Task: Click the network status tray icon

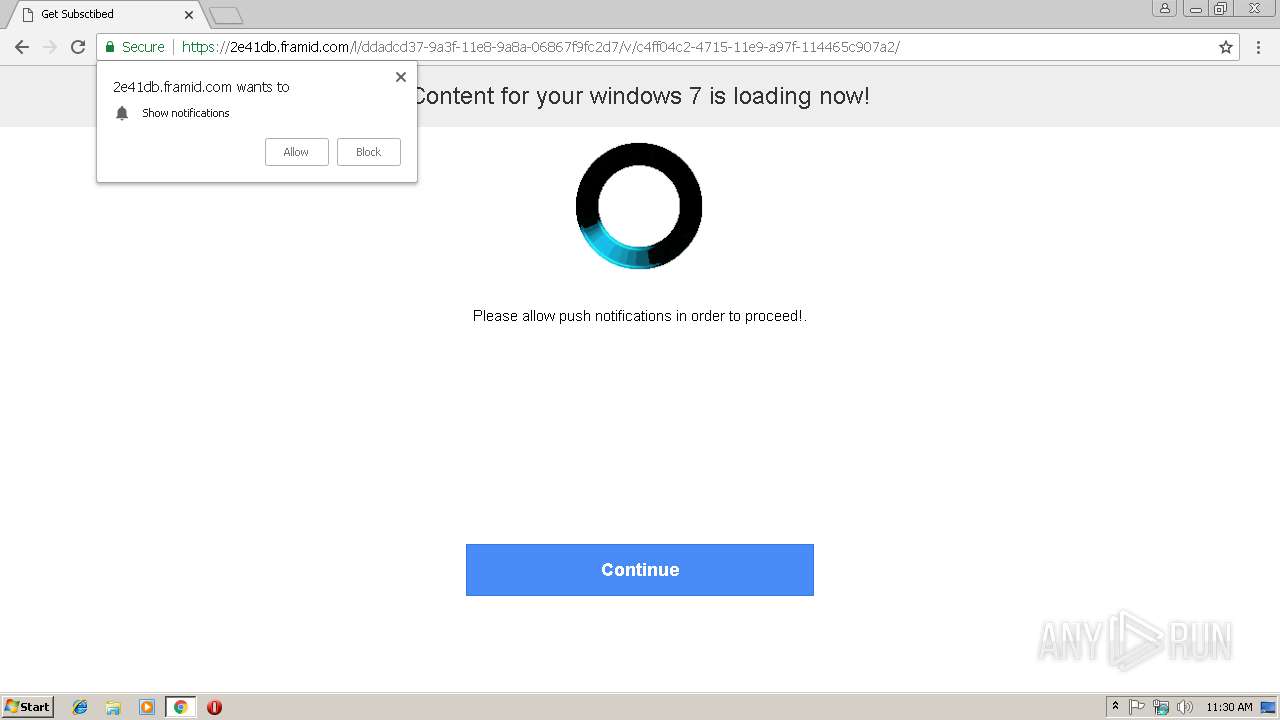Action: tap(1161, 707)
